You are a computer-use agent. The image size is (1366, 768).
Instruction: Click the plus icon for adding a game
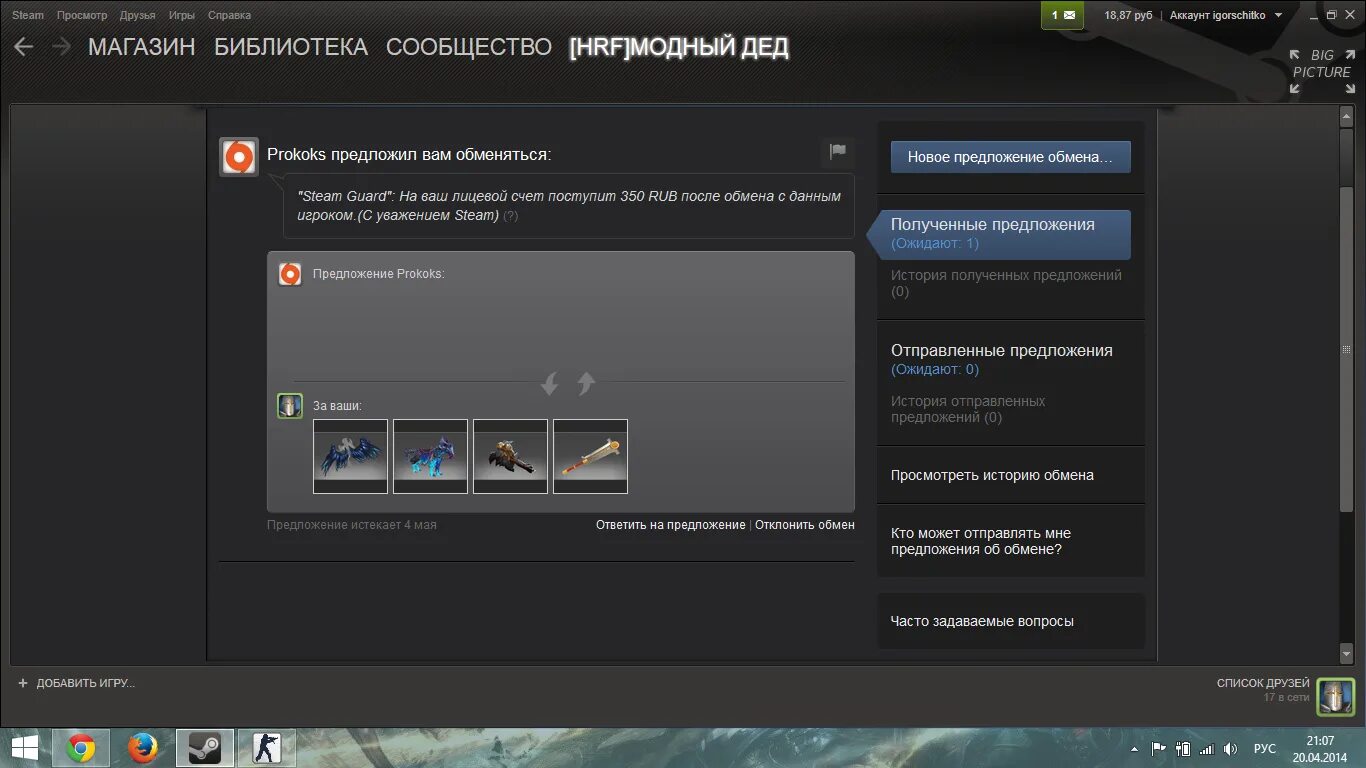23,683
